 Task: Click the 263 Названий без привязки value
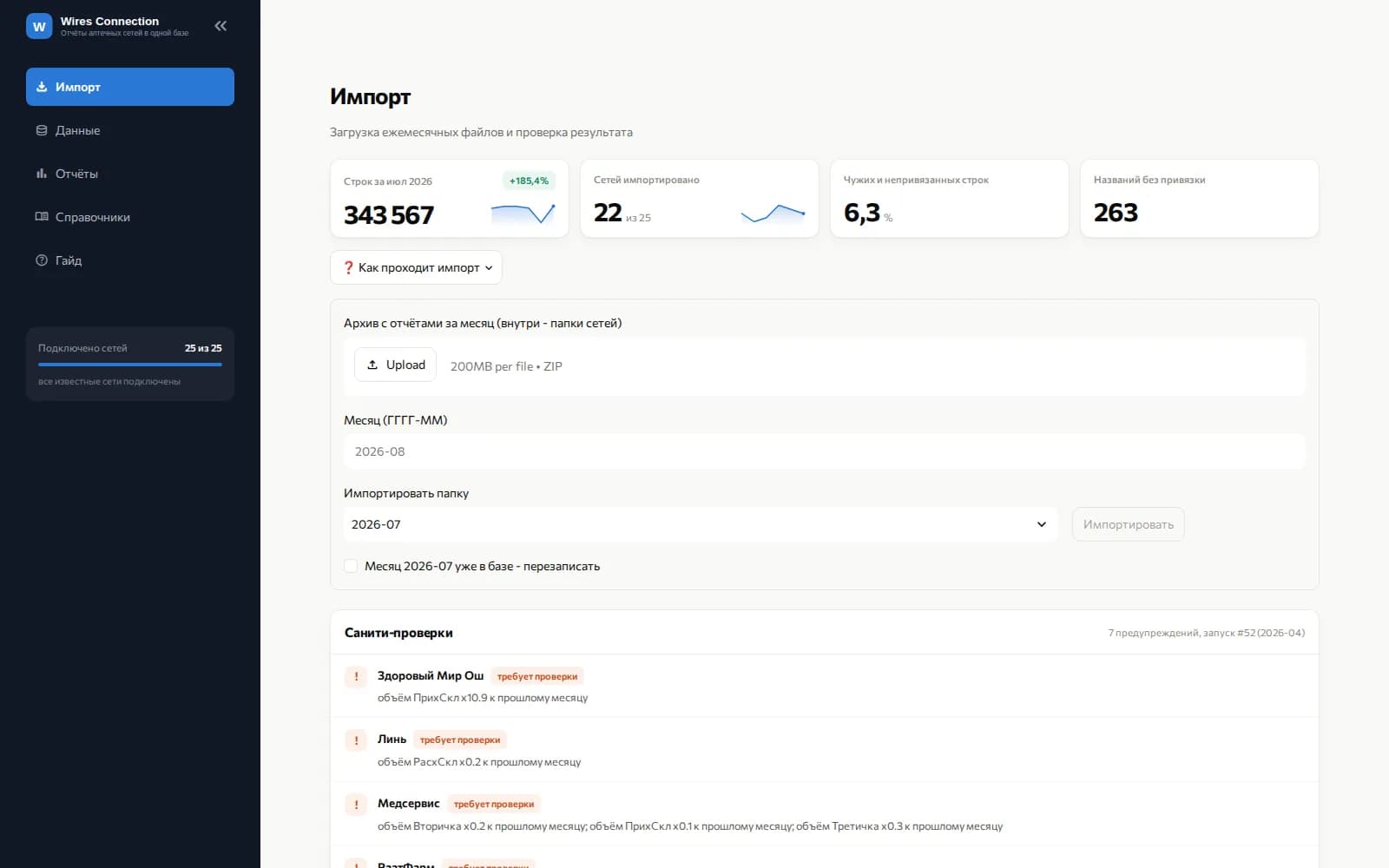(x=1116, y=213)
